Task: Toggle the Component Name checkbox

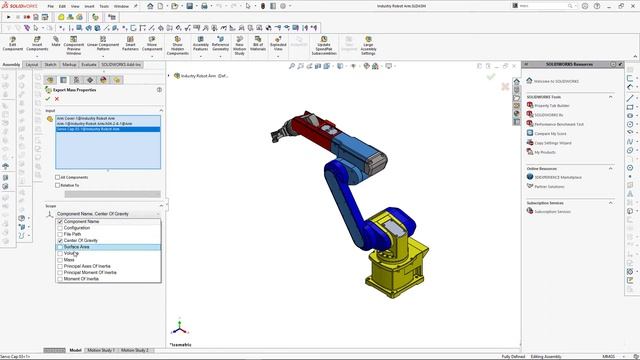Action: click(x=60, y=222)
